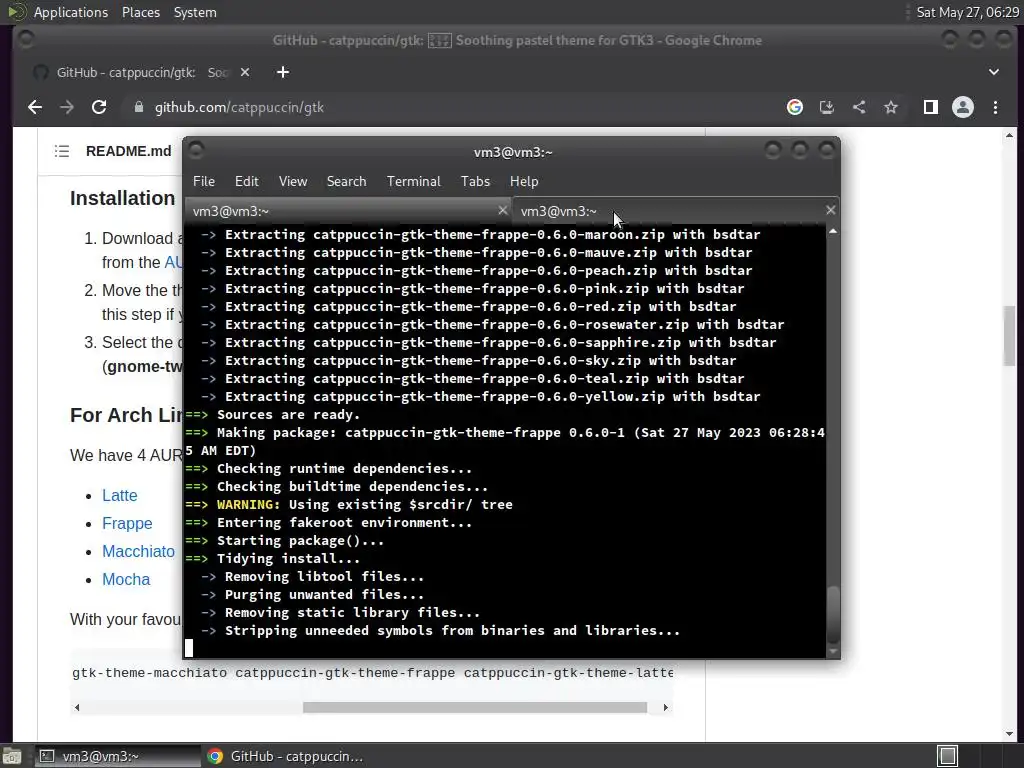This screenshot has height=768, width=1024.
Task: Open the terminal's Search menu
Action: 346,182
